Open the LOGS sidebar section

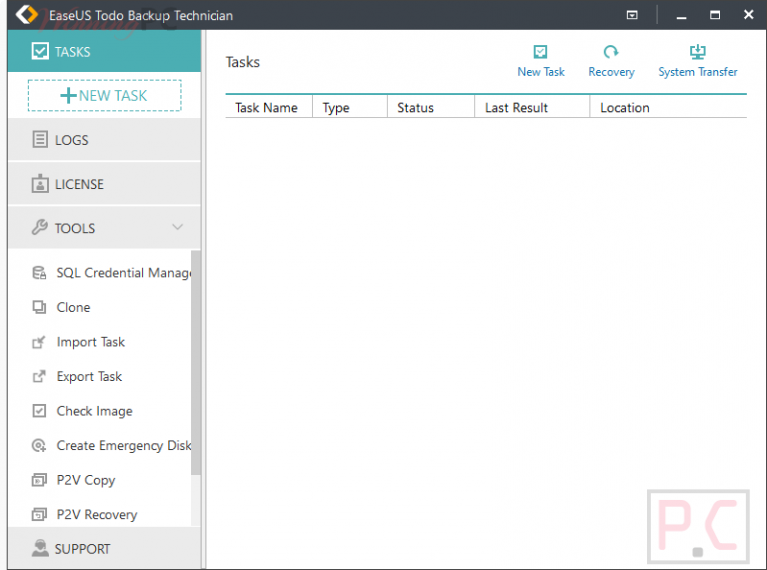104,140
